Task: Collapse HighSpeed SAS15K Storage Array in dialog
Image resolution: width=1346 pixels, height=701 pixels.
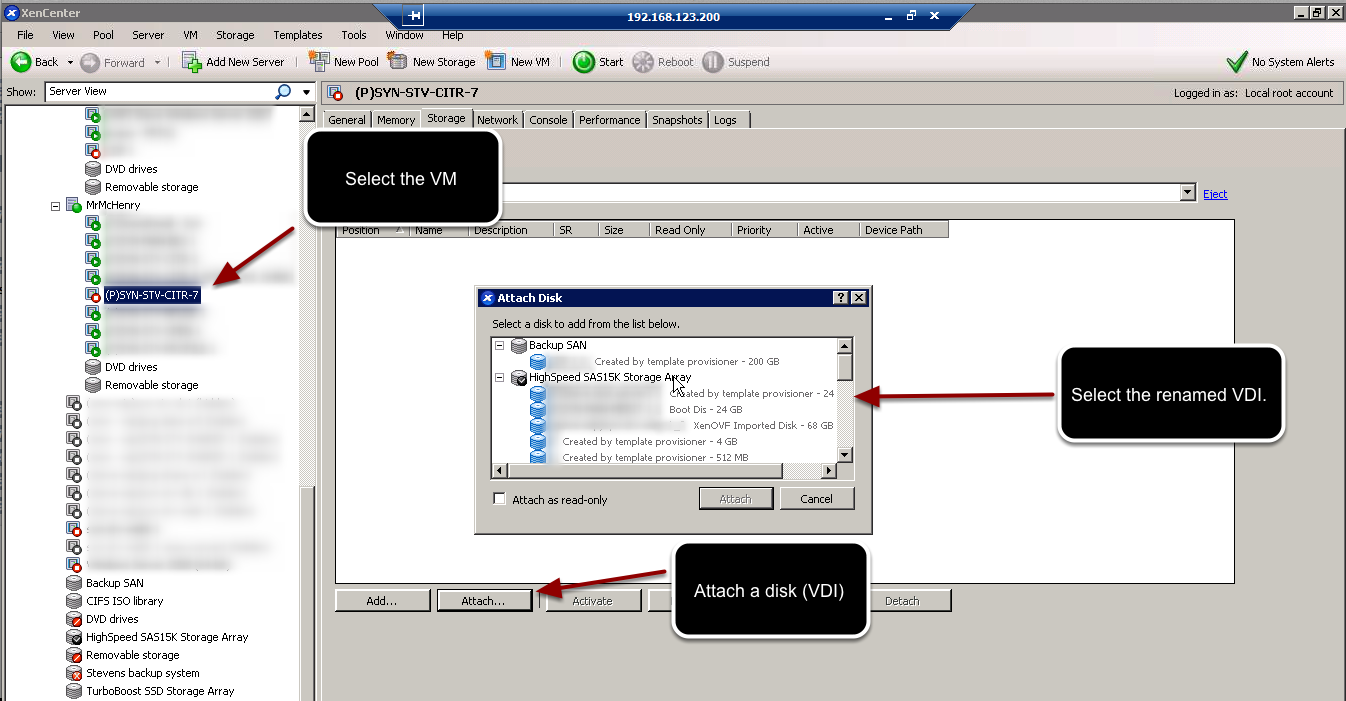Action: coord(500,378)
